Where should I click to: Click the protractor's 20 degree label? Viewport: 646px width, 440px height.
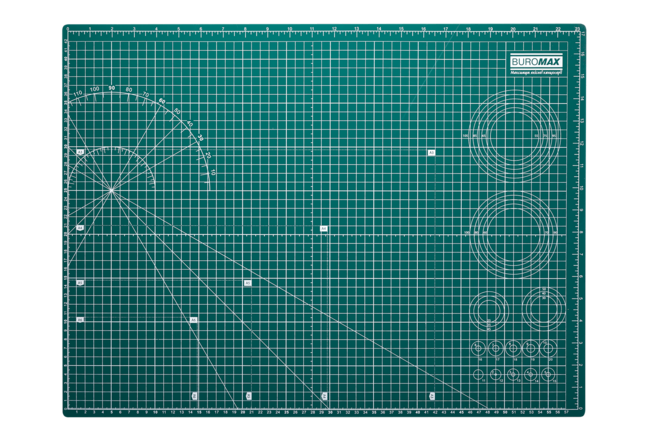click(x=208, y=155)
